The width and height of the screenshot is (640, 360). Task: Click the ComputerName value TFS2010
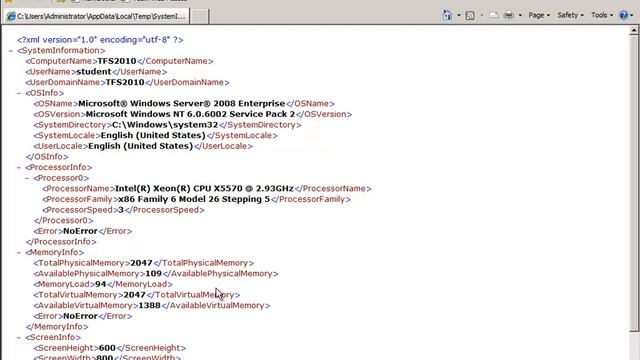tap(117, 61)
